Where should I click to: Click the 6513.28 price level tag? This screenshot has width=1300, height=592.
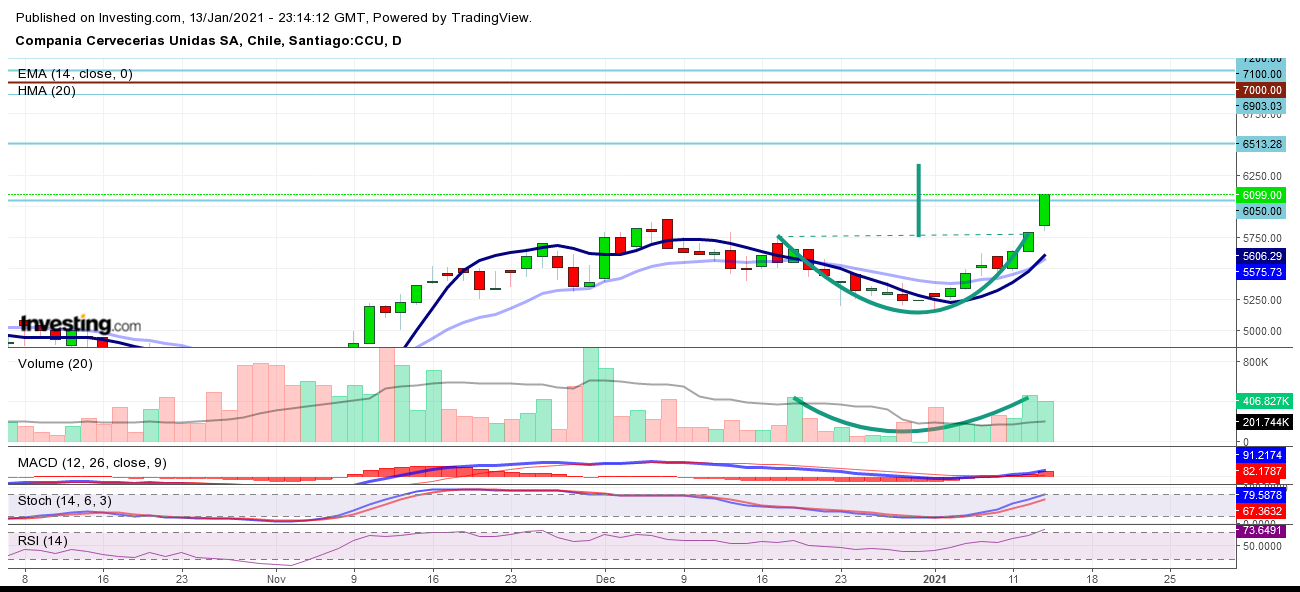click(x=1263, y=144)
